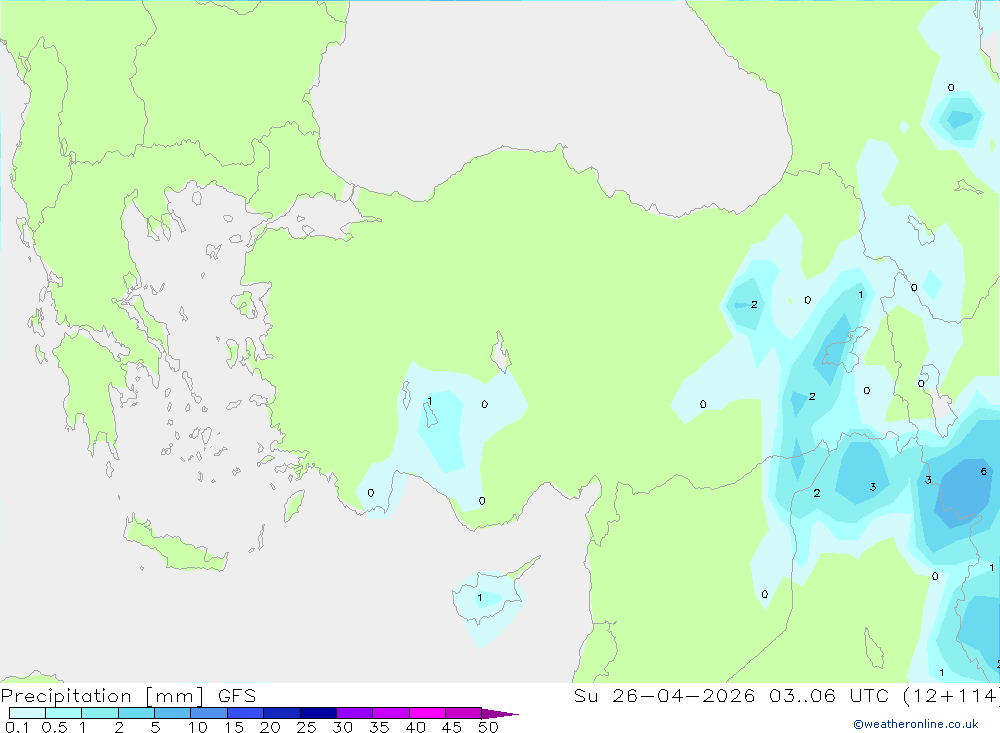Viewport: 1000px width, 733px height.
Task: Click the '0.5' legend scale label
Action: click(x=54, y=727)
